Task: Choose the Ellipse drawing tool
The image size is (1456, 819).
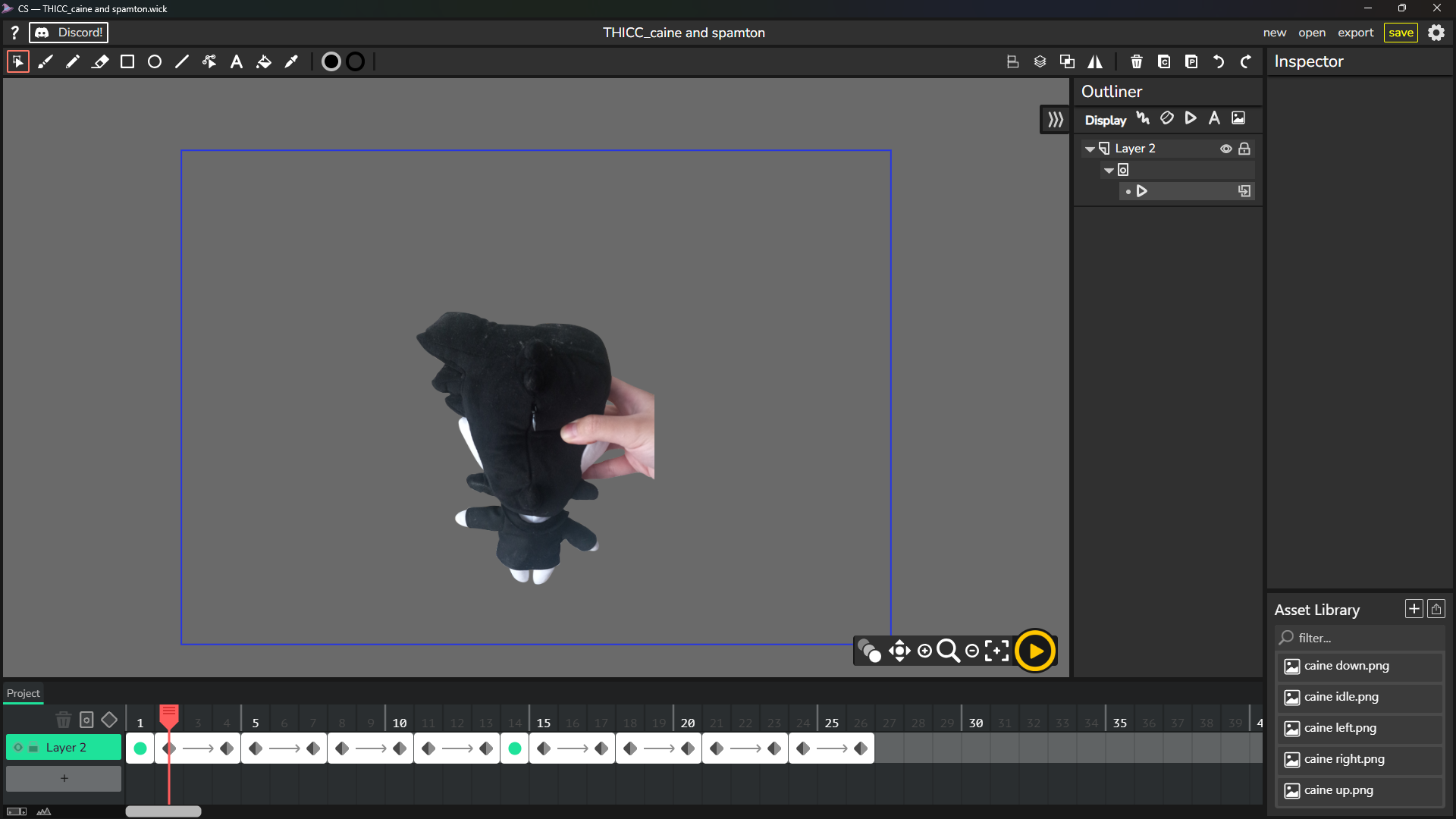Action: (x=155, y=62)
